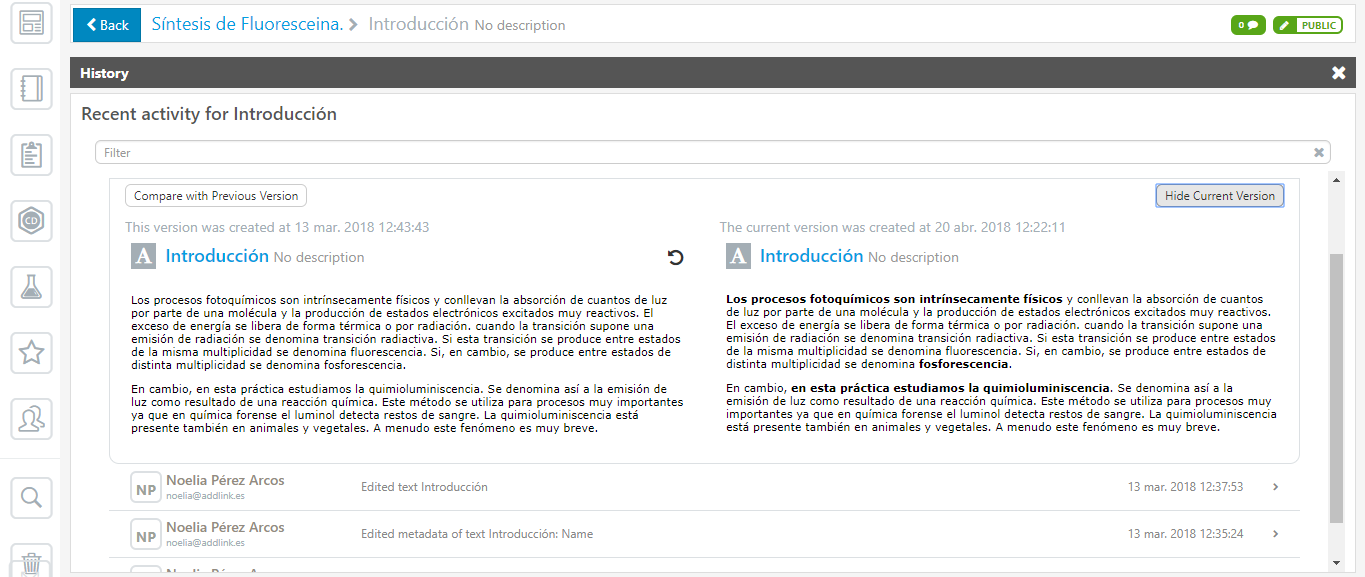This screenshot has width=1365, height=577.
Task: Click the history list scrollbar down arrow
Action: [x=1336, y=563]
